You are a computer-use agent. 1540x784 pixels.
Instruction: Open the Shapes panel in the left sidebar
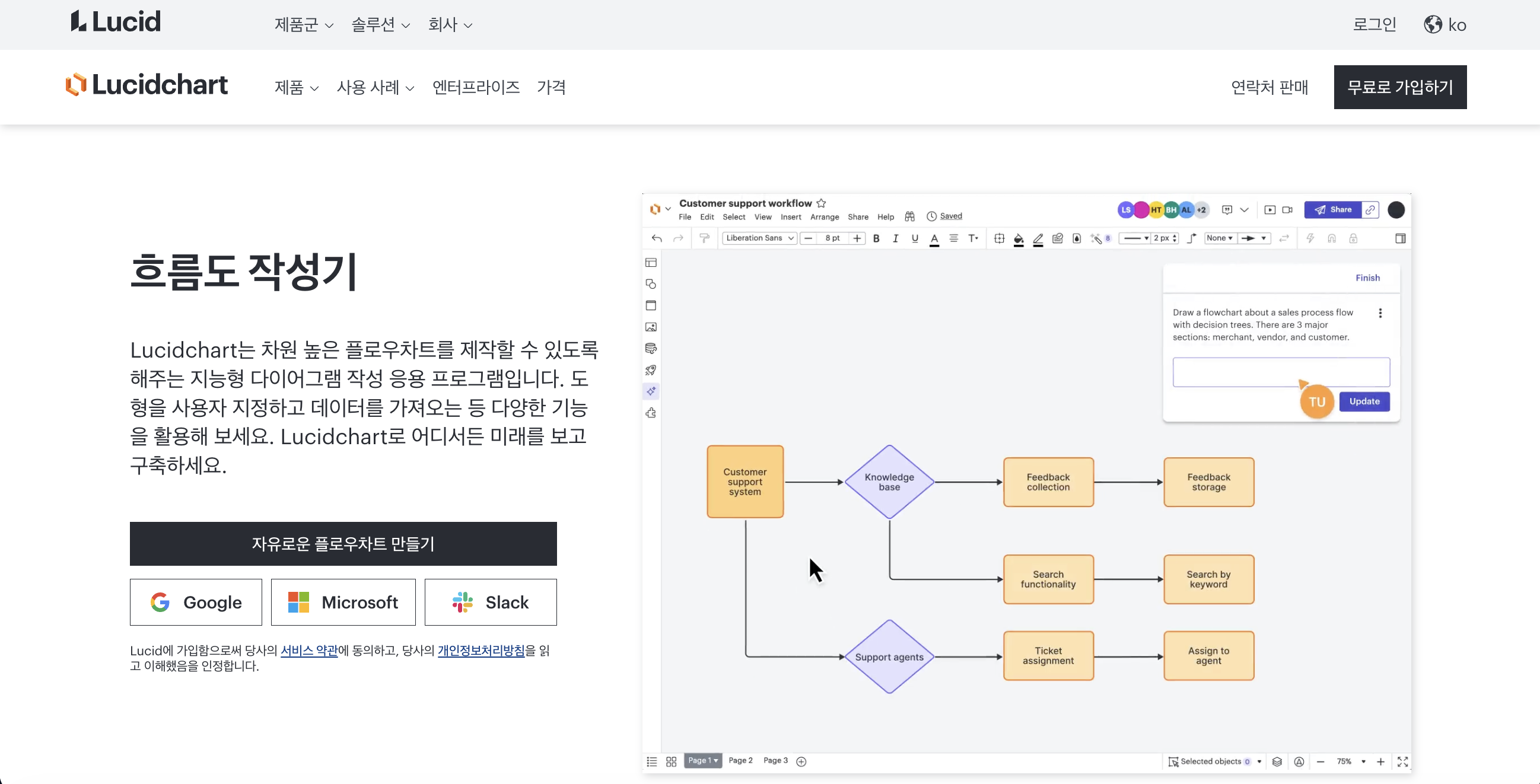coord(650,284)
